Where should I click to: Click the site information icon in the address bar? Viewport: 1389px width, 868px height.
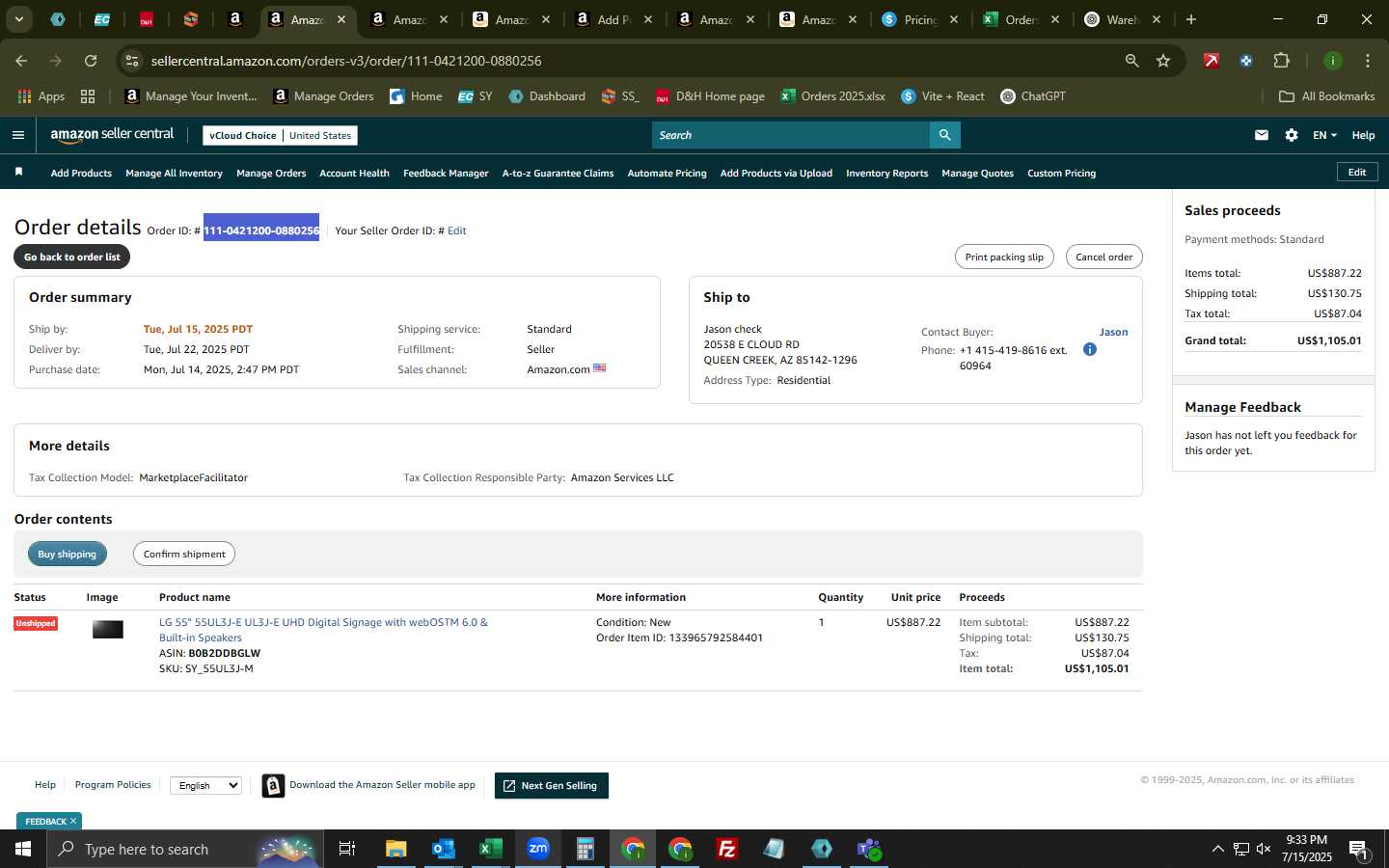click(x=132, y=61)
